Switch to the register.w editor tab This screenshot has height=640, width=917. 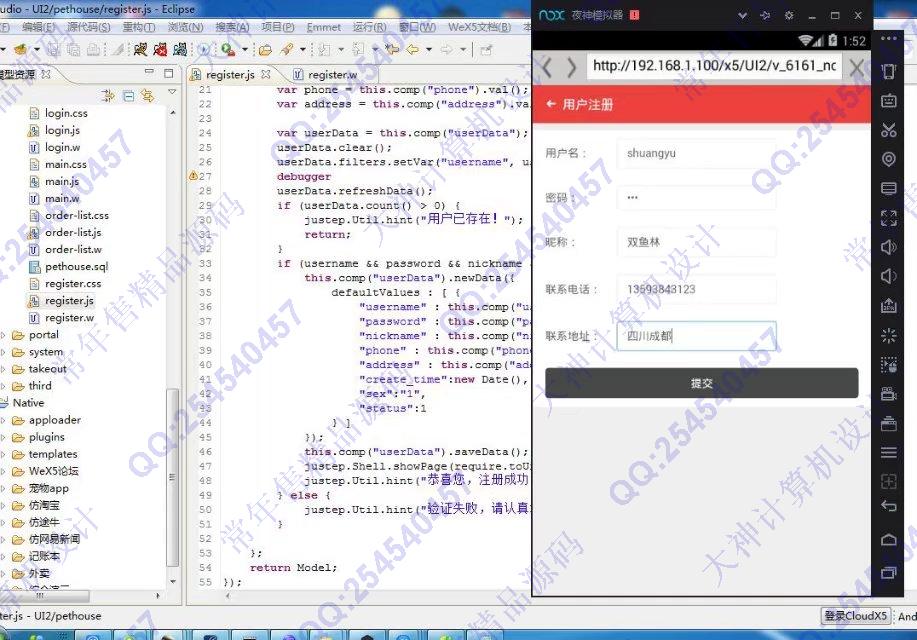[332, 75]
